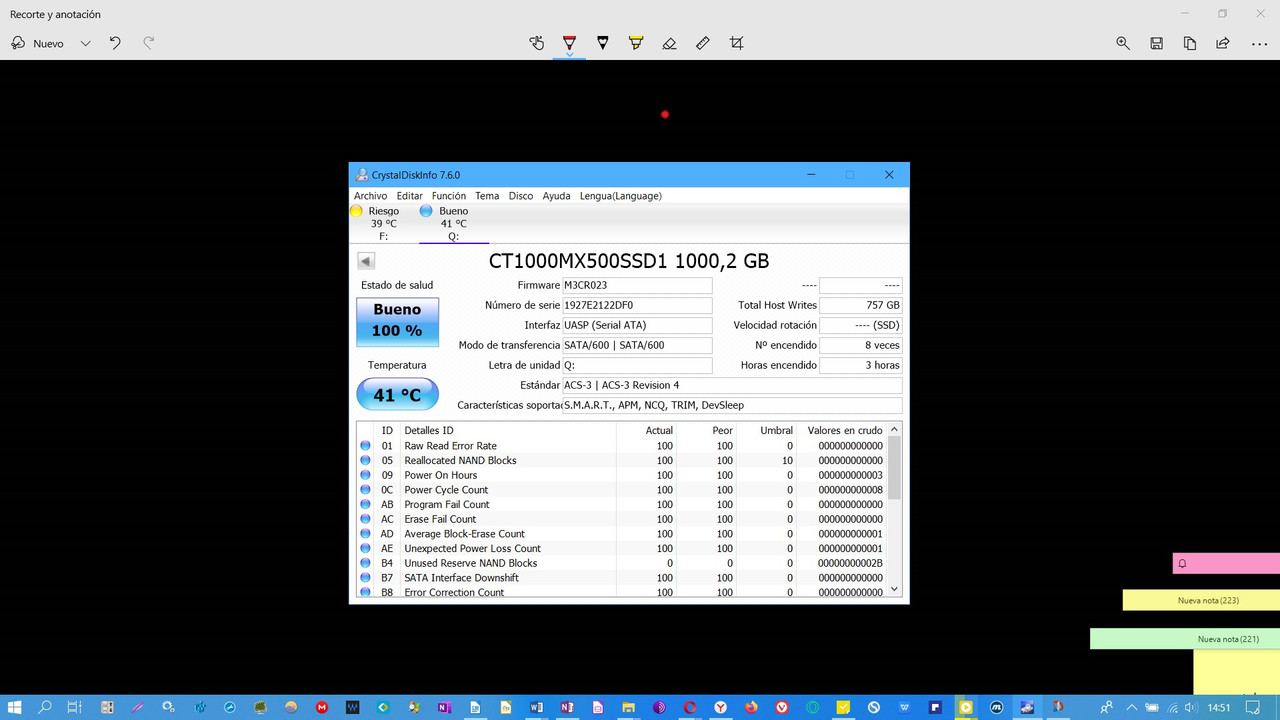Screen dimensions: 1280x720
Task: Open the Nueva nota (223) sticky note
Action: pos(1201,600)
